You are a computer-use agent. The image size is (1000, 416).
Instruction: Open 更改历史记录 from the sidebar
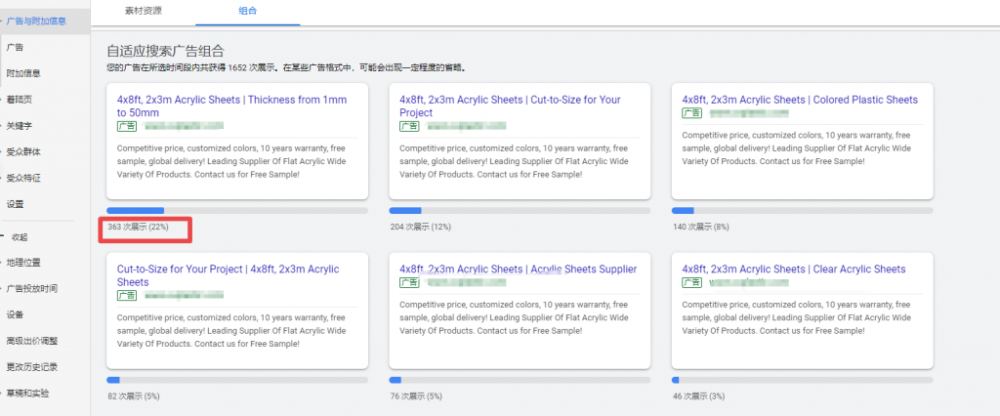tap(31, 367)
